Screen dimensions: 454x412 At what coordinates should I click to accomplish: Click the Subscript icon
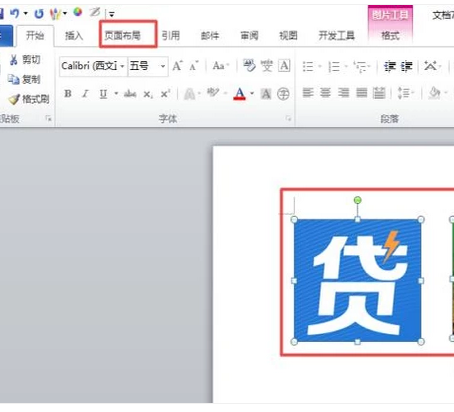pyautogui.click(x=148, y=94)
